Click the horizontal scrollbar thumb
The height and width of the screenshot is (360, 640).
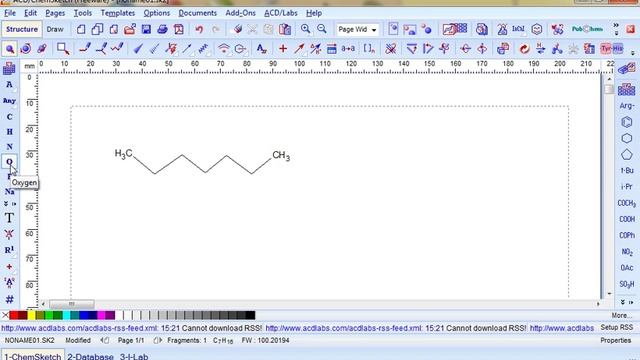(72, 304)
